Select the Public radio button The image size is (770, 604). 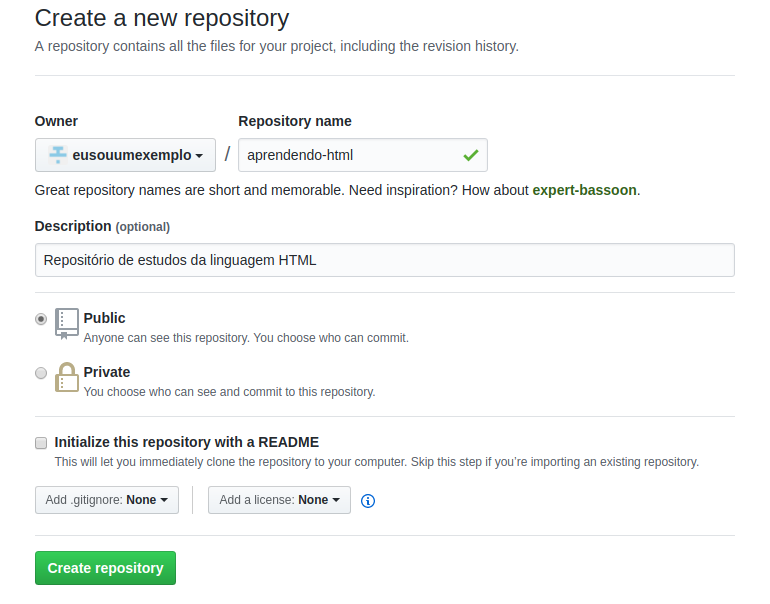[x=41, y=319]
